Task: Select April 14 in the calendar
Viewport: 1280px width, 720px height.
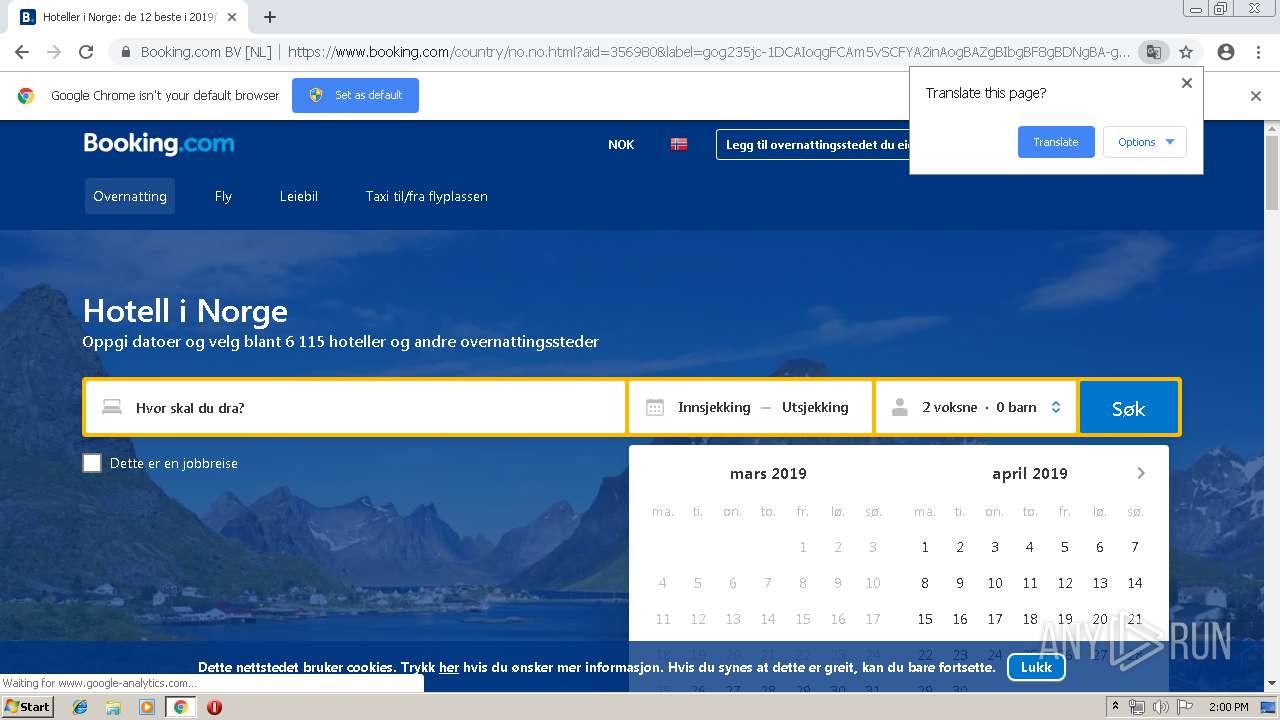Action: tap(1135, 583)
